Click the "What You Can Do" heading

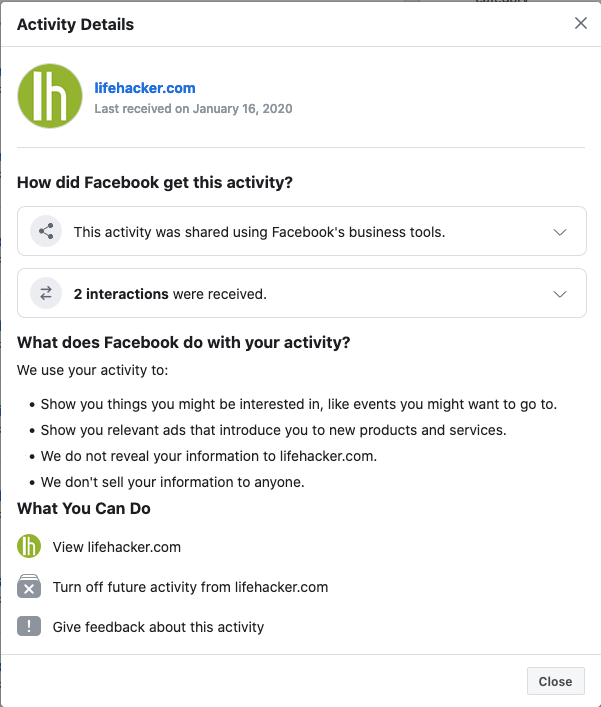pos(84,508)
